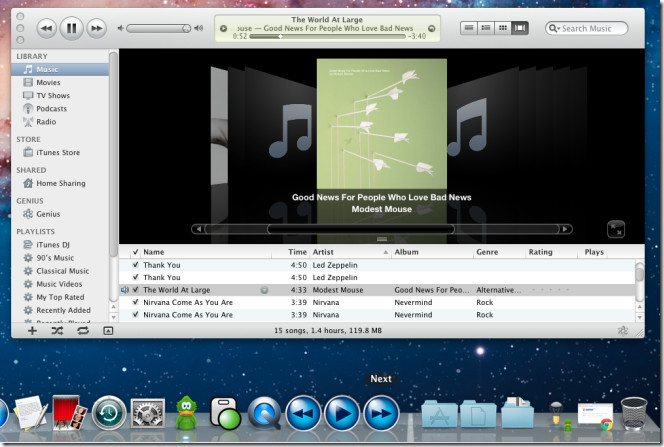Adjust the volume slider knob

(x=186, y=28)
